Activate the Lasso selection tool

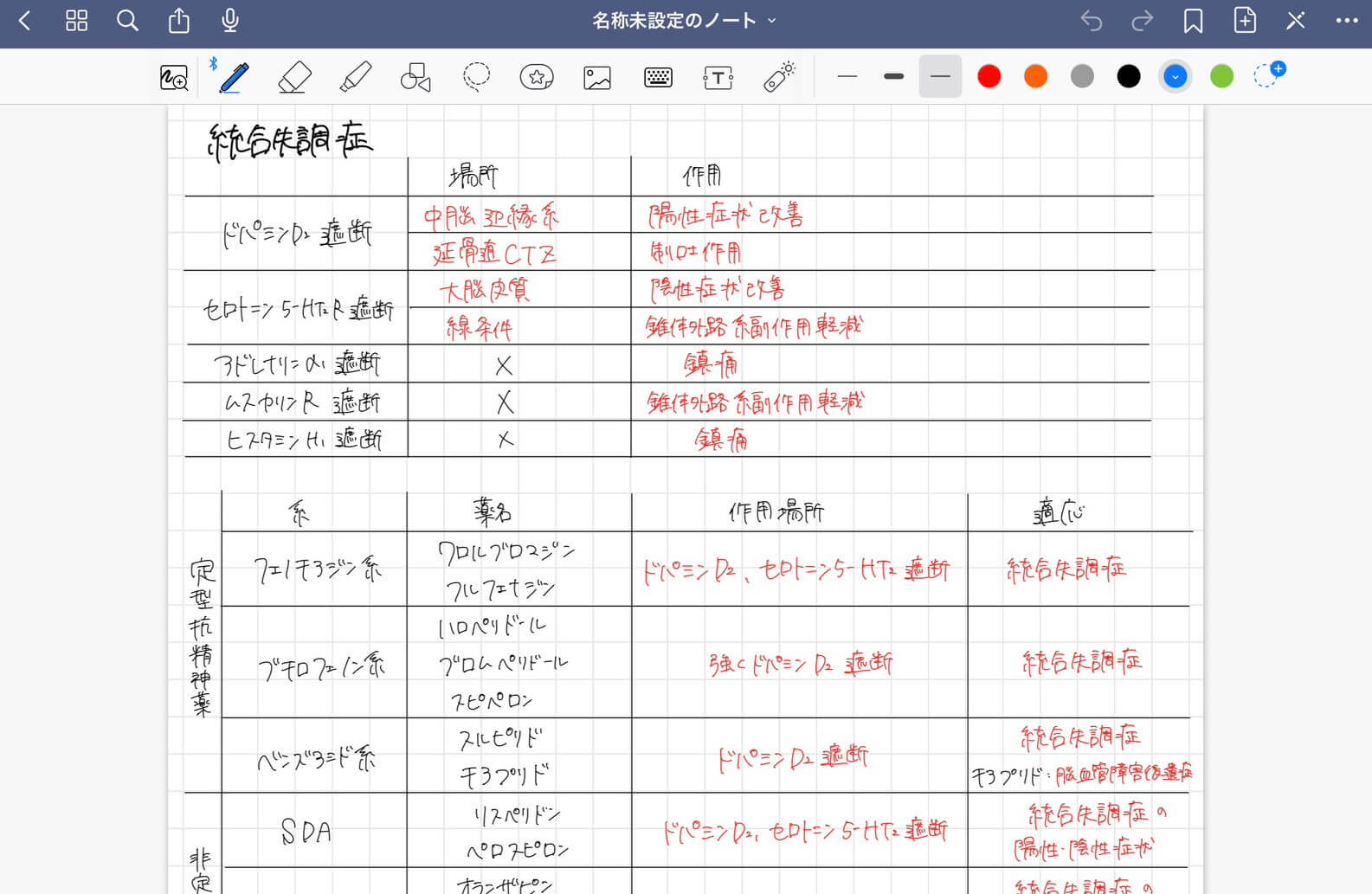pyautogui.click(x=476, y=77)
